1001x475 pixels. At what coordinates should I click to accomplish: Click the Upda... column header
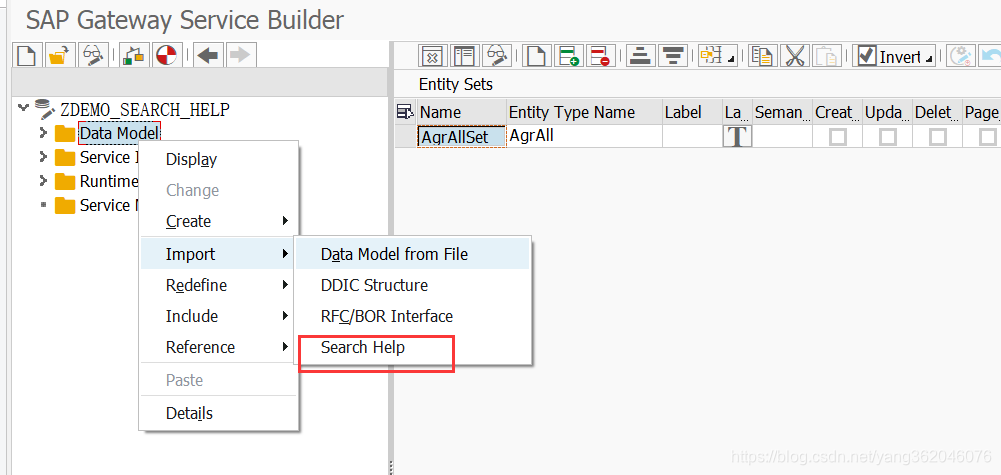(x=887, y=112)
